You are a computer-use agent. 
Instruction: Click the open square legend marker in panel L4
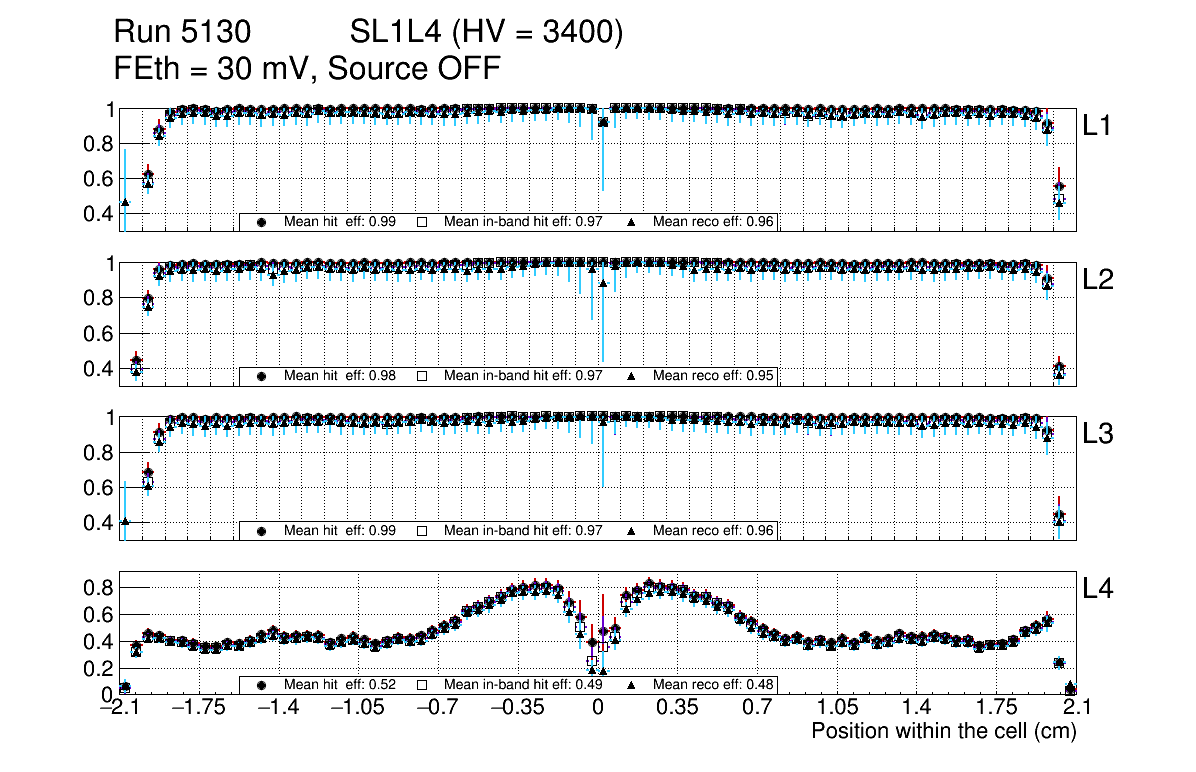pos(422,685)
